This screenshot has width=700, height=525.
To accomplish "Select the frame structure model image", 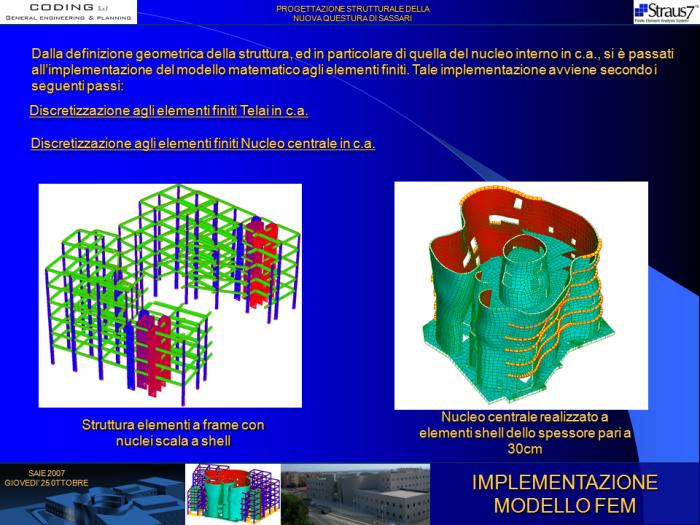I will (x=169, y=295).
